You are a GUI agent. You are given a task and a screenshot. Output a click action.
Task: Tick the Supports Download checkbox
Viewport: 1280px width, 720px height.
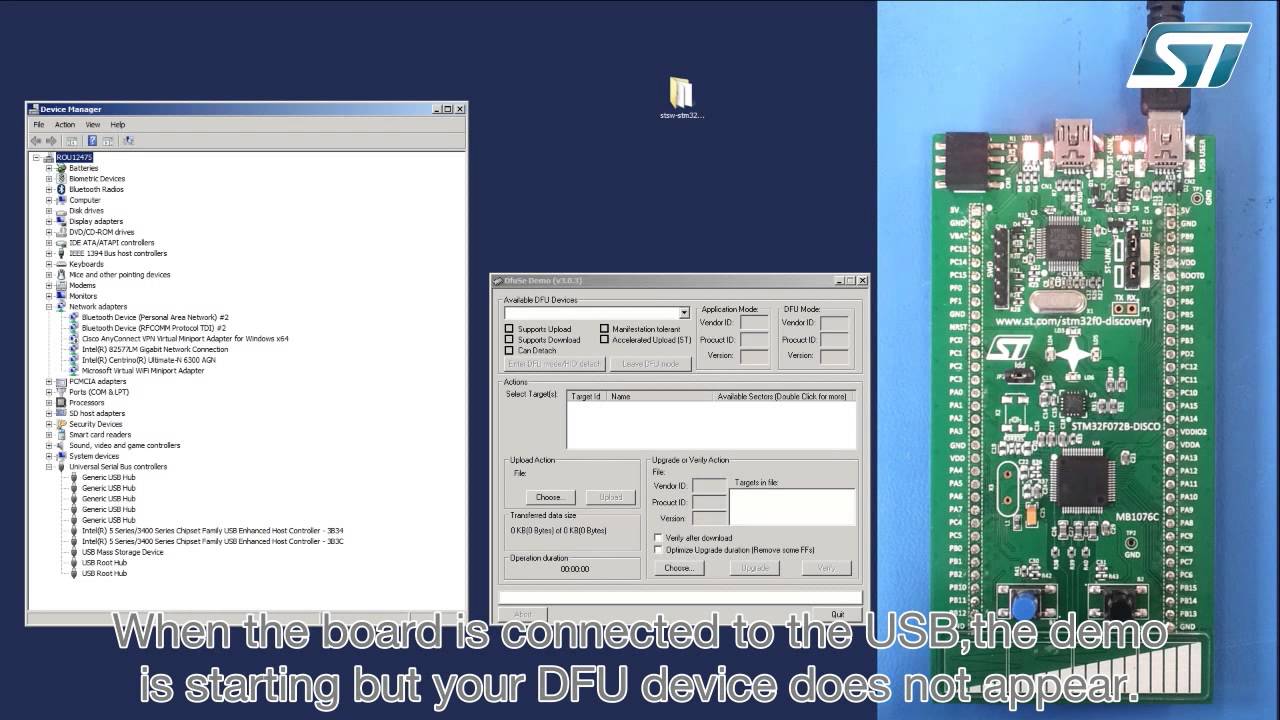509,340
